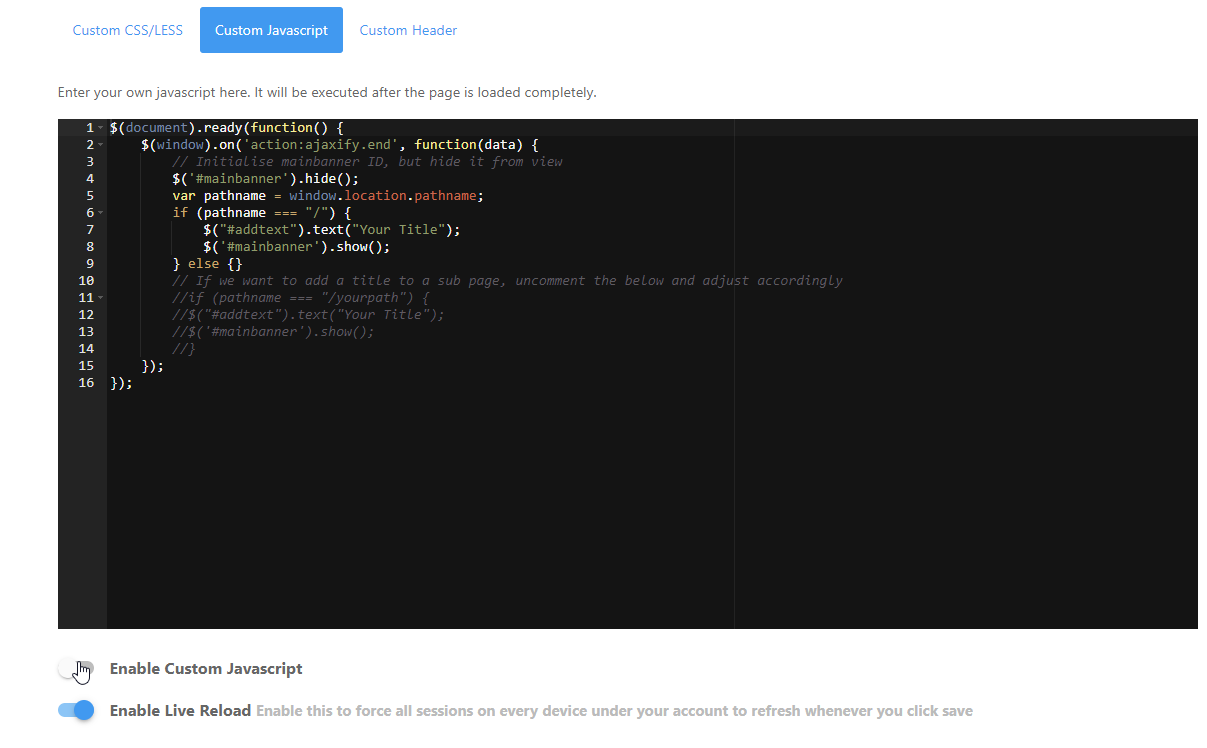Place cursor on 'action:ajaxify.end' string

[320, 145]
